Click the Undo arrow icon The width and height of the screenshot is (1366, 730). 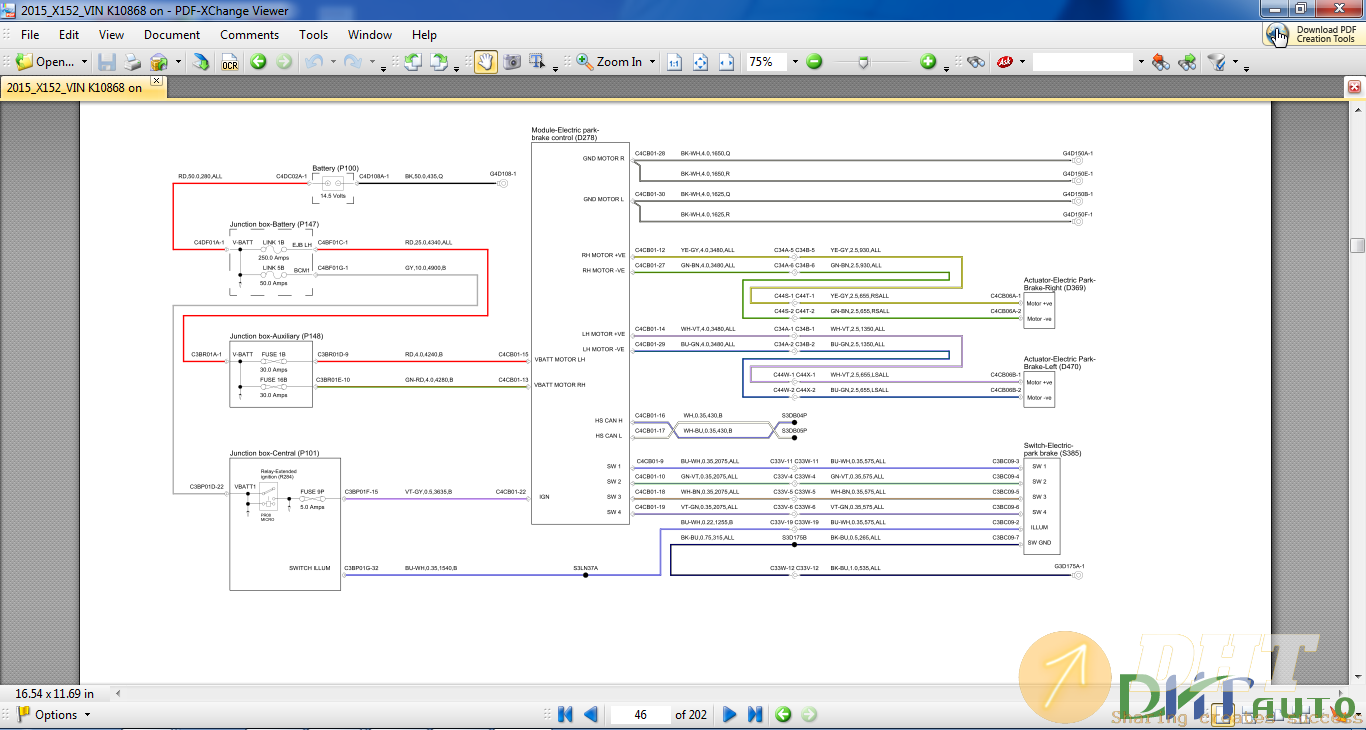[314, 62]
